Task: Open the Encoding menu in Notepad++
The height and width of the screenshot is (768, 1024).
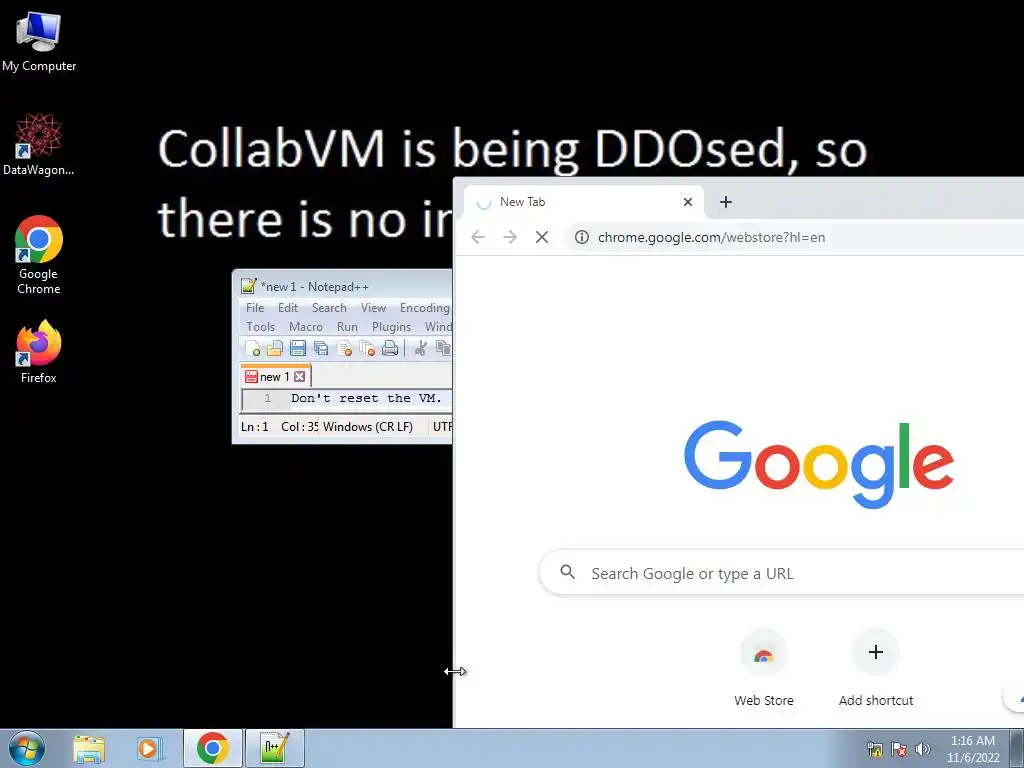Action: tap(424, 308)
